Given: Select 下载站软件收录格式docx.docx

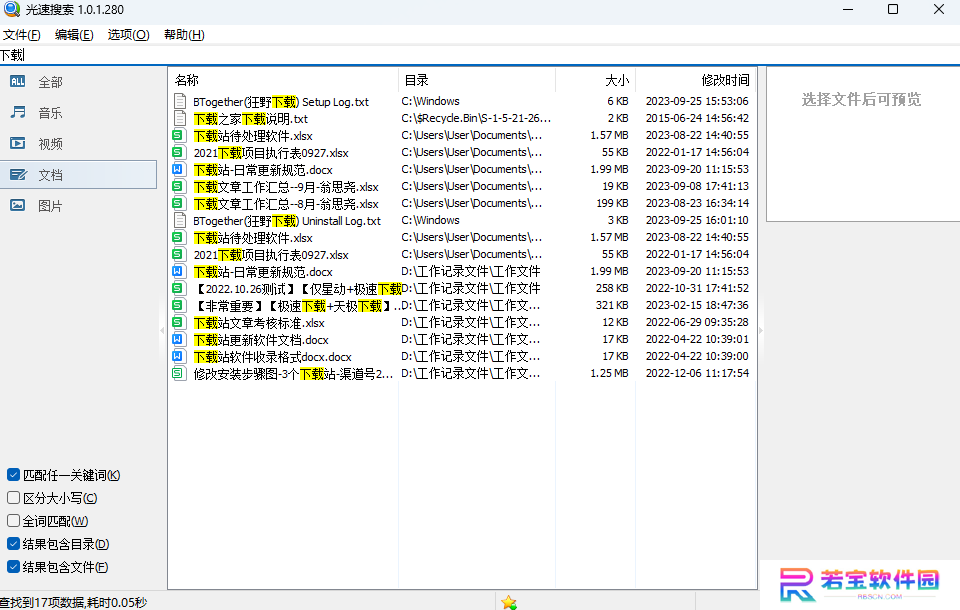Looking at the screenshot, I should [x=272, y=357].
